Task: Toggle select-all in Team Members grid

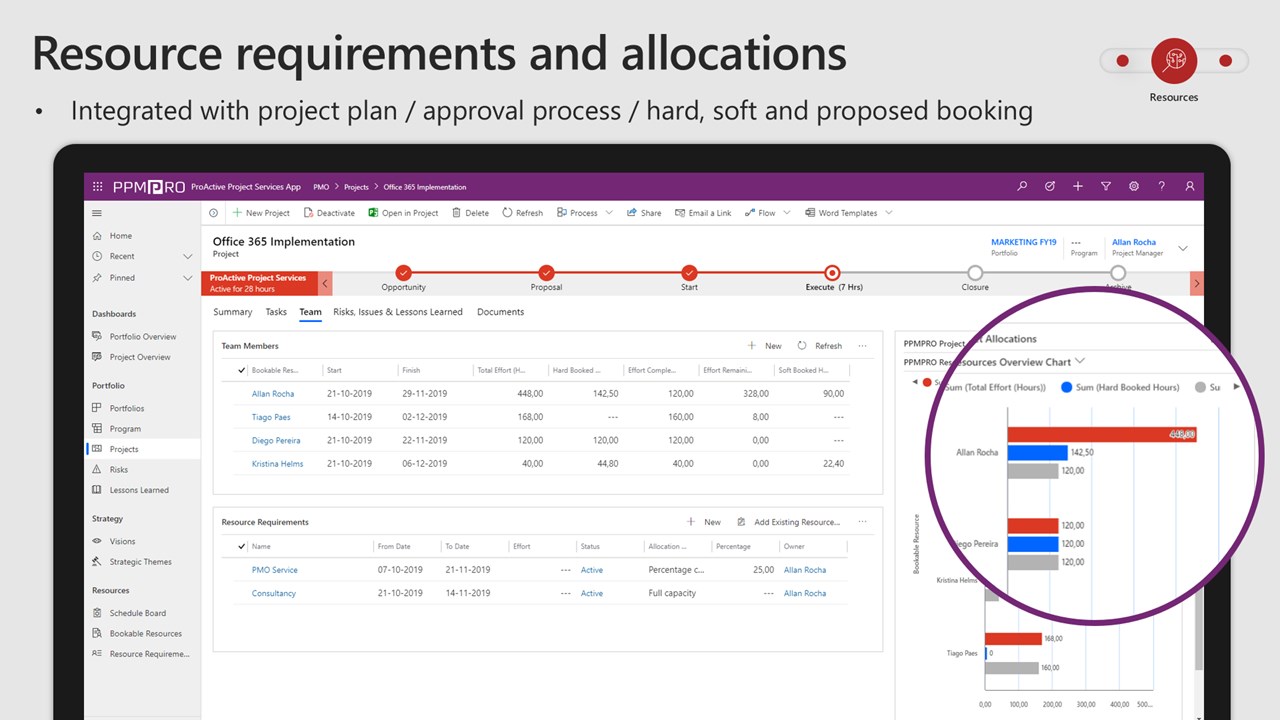Action: pos(241,370)
